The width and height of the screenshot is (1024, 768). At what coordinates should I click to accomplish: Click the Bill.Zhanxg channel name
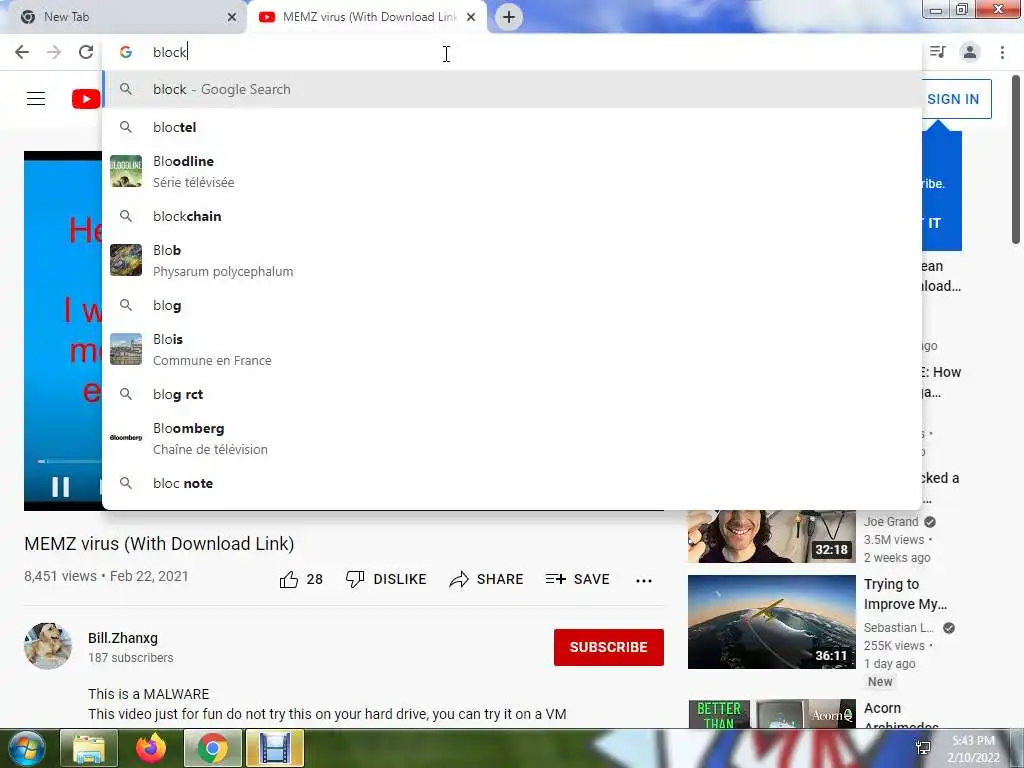(x=123, y=638)
